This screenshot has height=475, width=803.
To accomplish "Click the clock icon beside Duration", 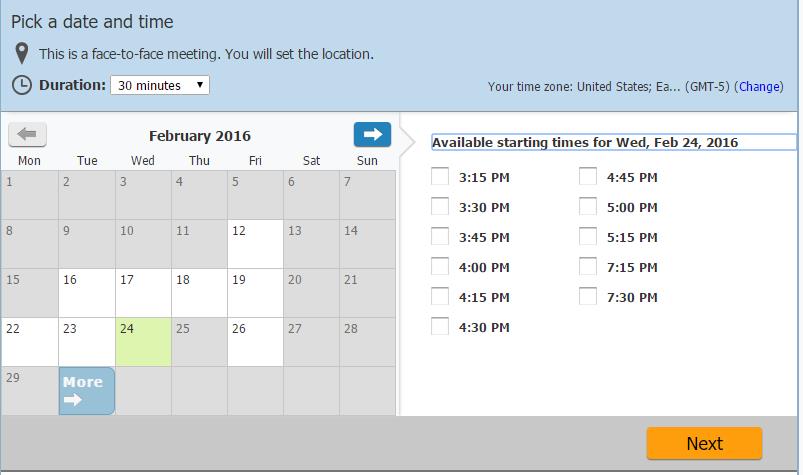I will click(22, 85).
